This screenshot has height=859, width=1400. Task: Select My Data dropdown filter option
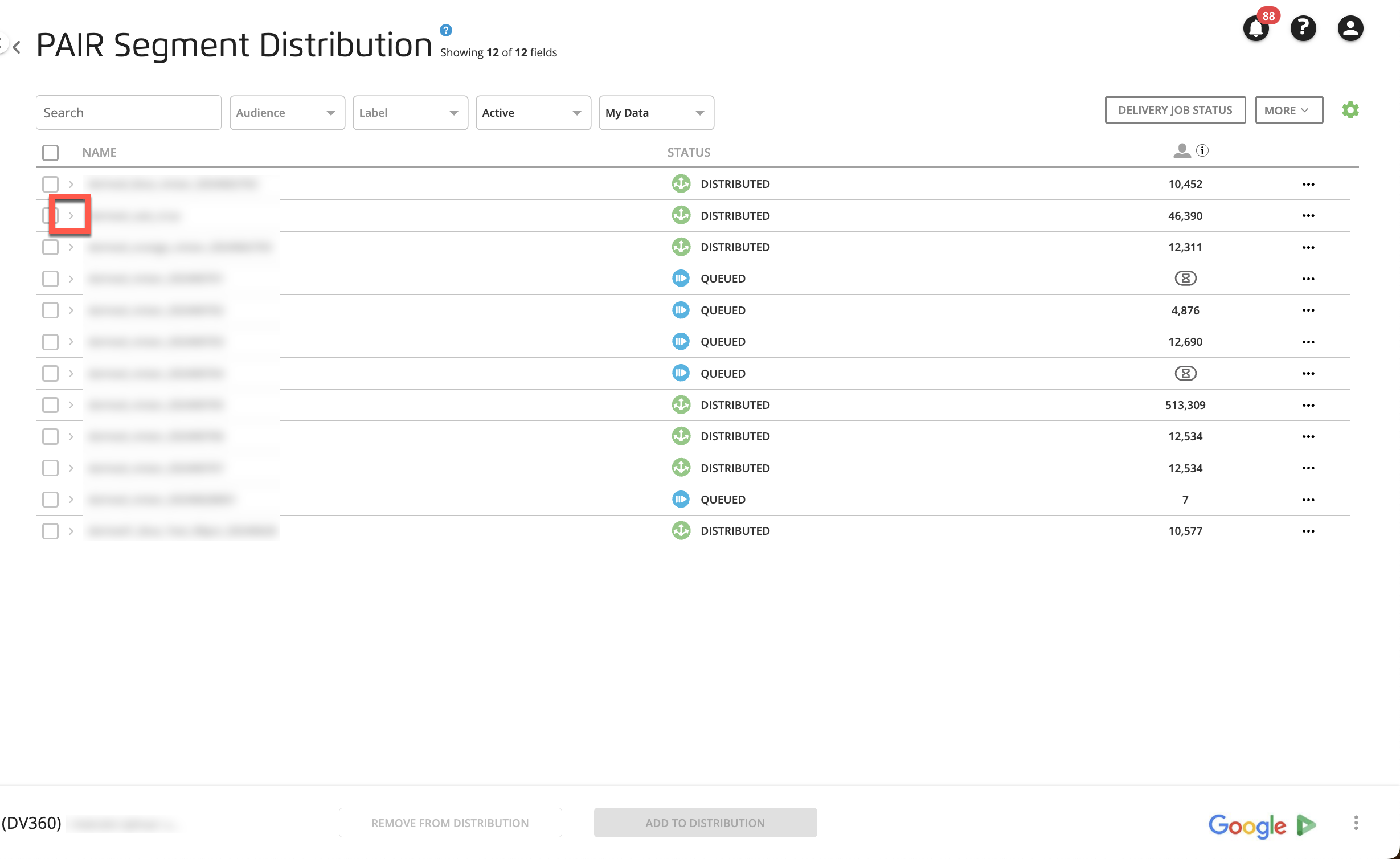click(x=655, y=112)
